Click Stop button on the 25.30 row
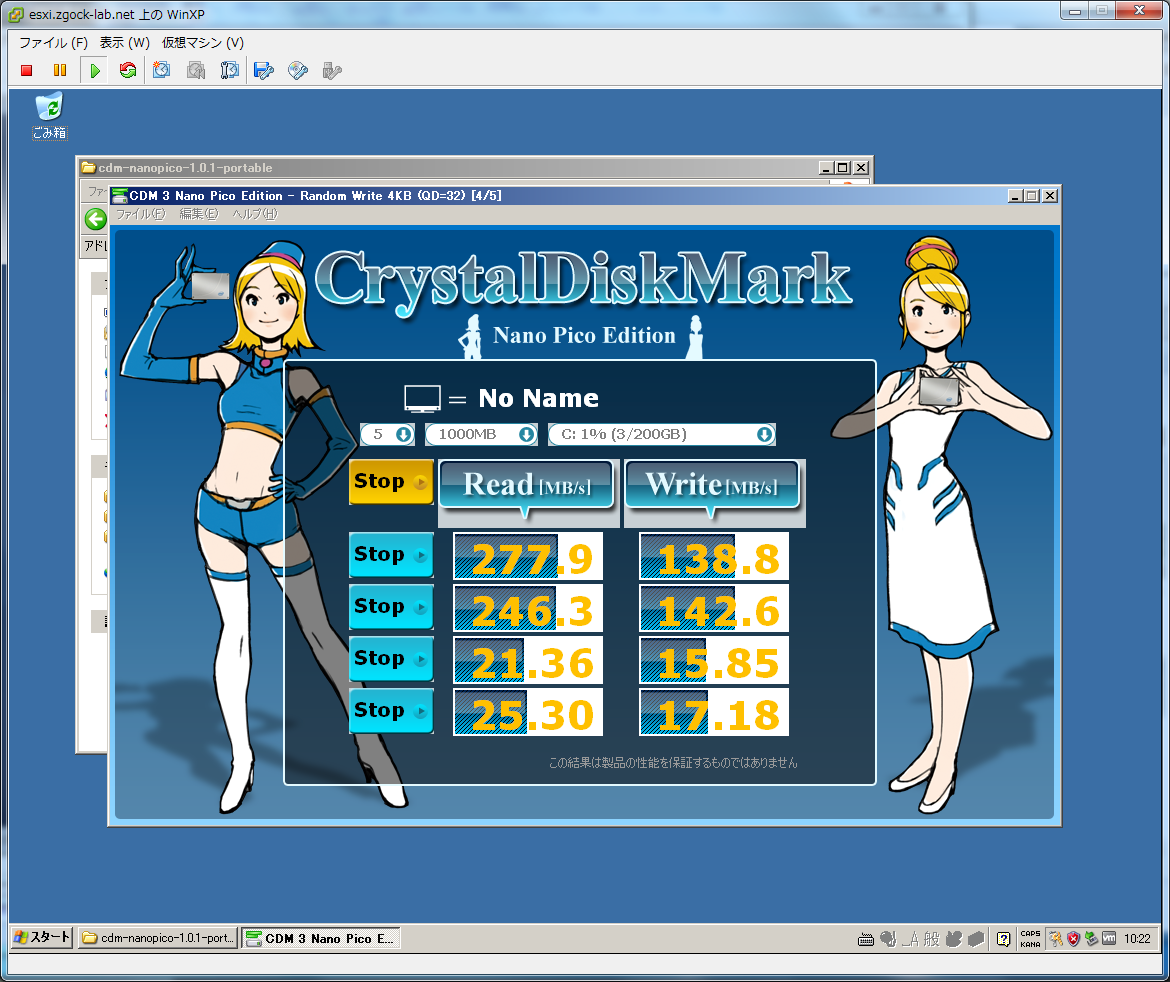1170x982 pixels. (391, 710)
